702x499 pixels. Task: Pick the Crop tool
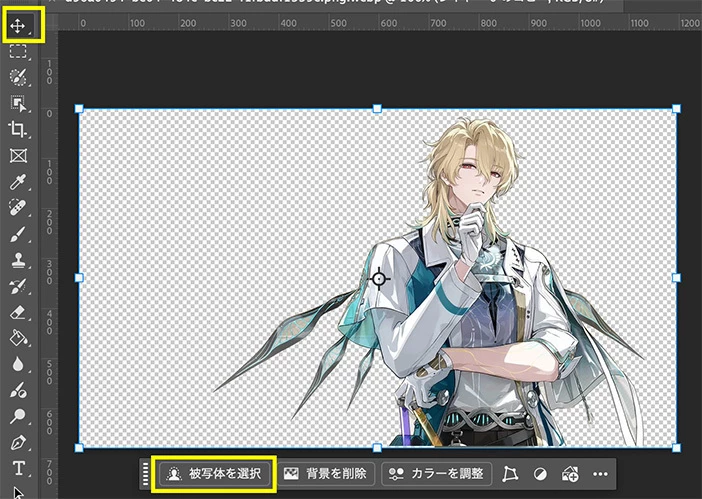18,129
